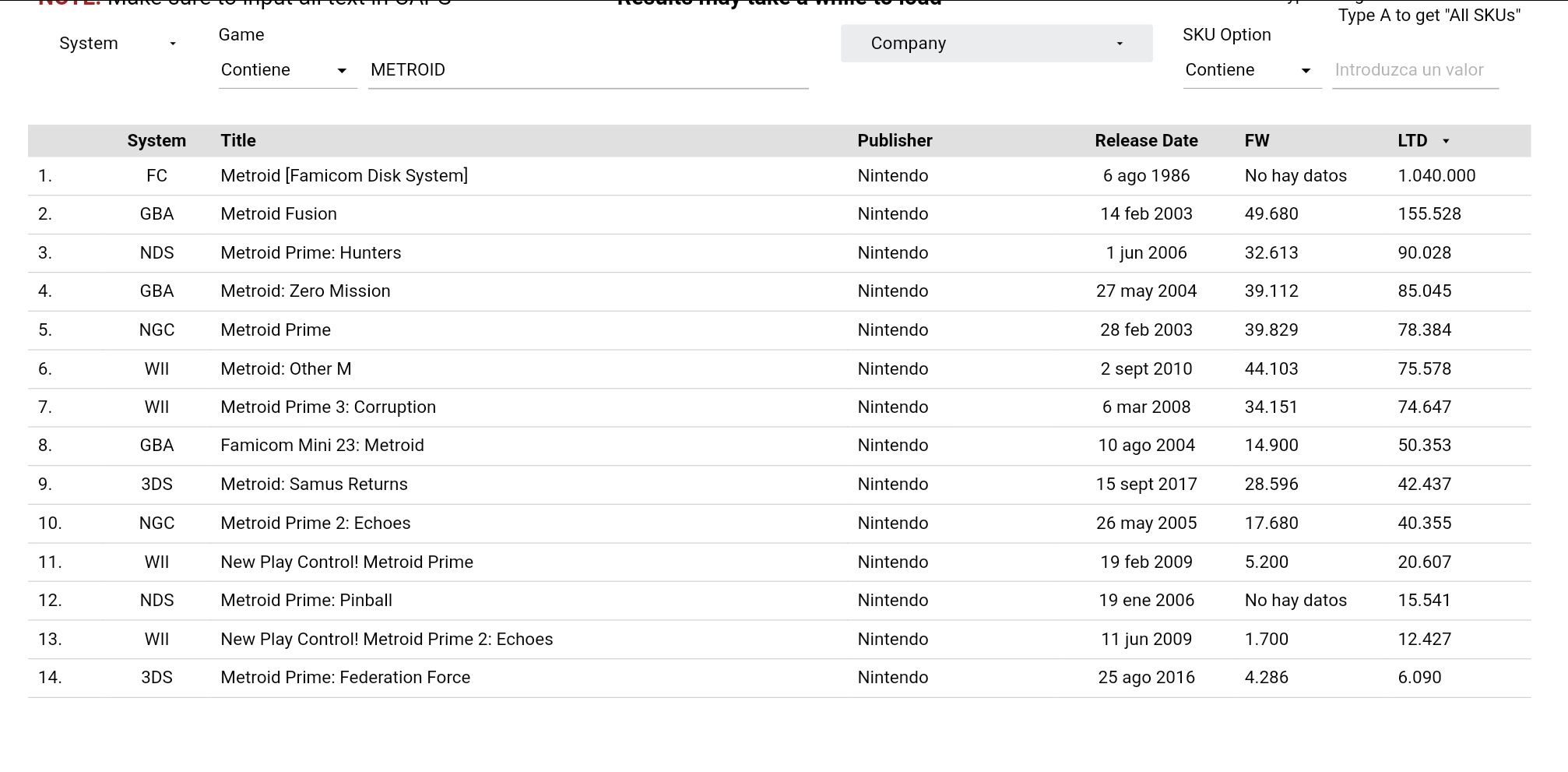Open the SKU Option Contiene dropdown
1568x772 pixels.
(x=1252, y=70)
